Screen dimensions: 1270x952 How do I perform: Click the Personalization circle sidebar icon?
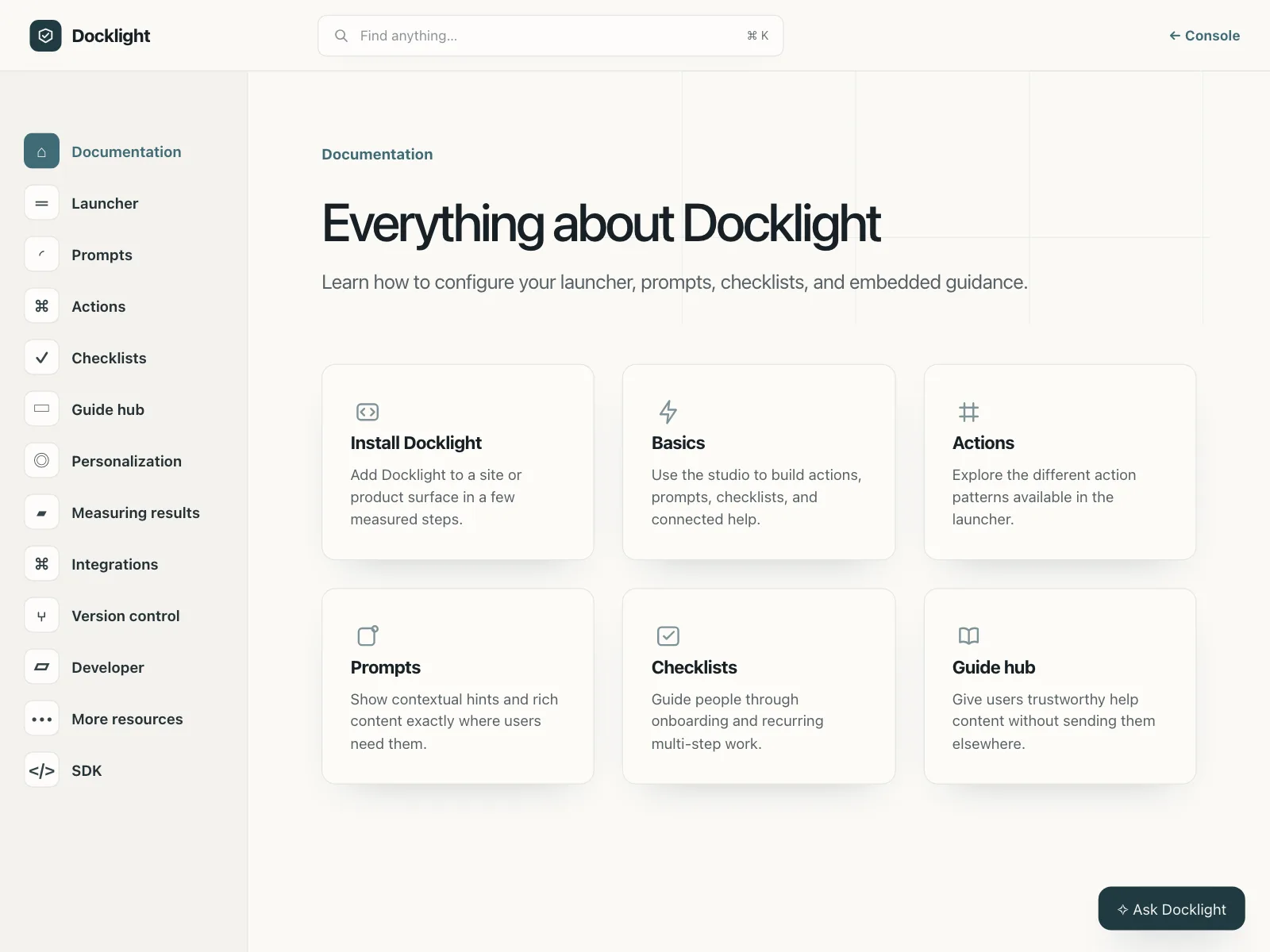[41, 461]
